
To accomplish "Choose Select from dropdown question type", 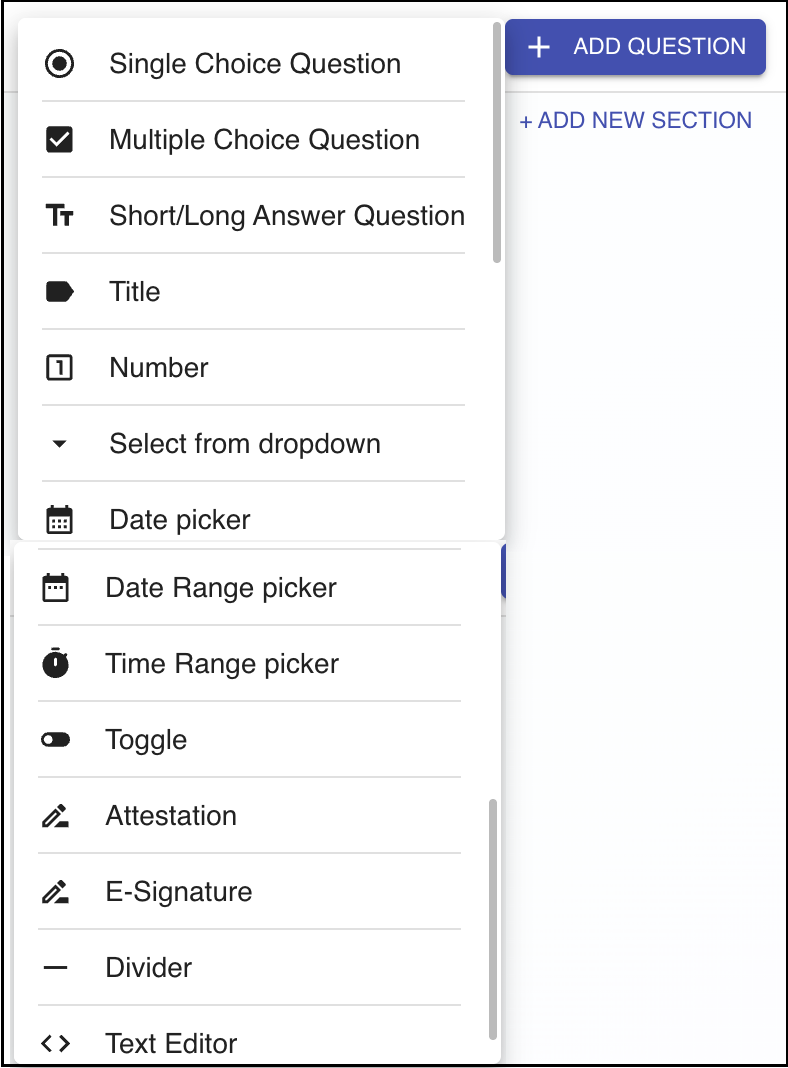I will coord(245,444).
